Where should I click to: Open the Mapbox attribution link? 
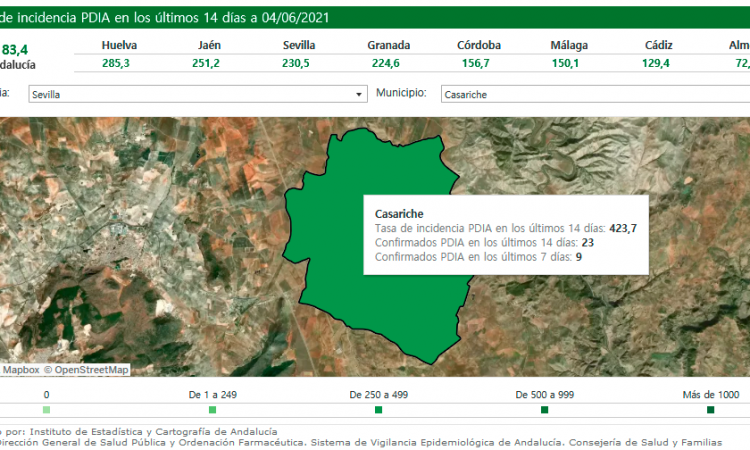(20, 369)
